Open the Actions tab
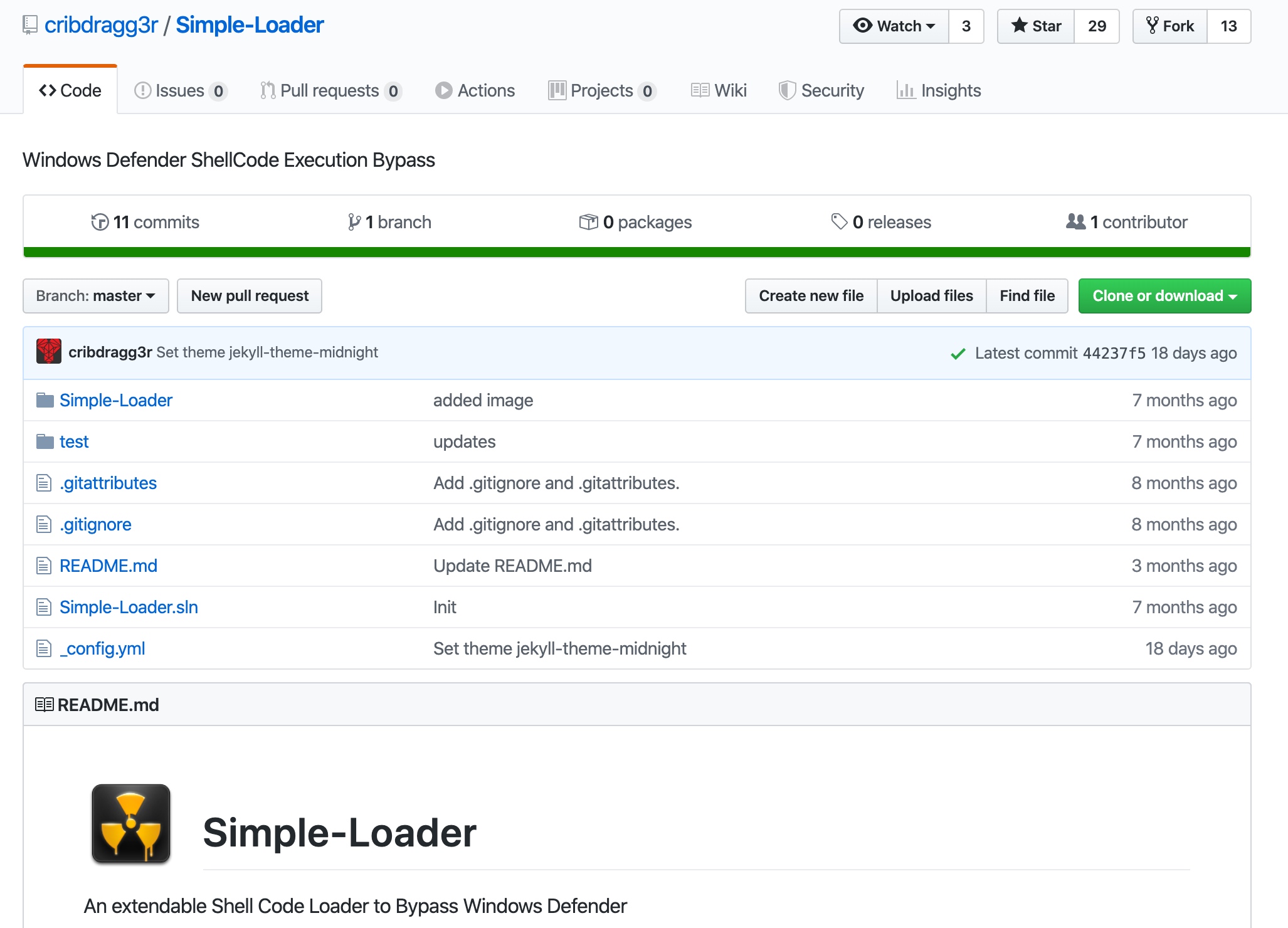The image size is (1288, 928). pyautogui.click(x=475, y=90)
